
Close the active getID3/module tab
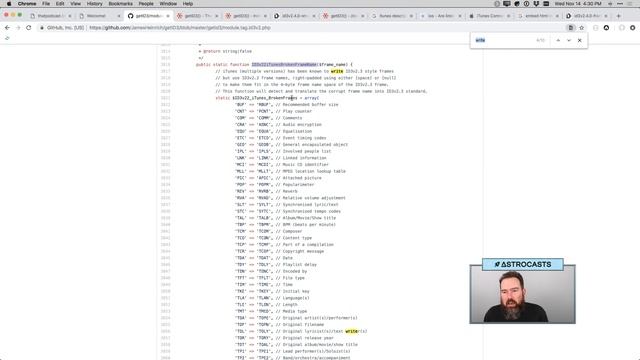point(168,16)
